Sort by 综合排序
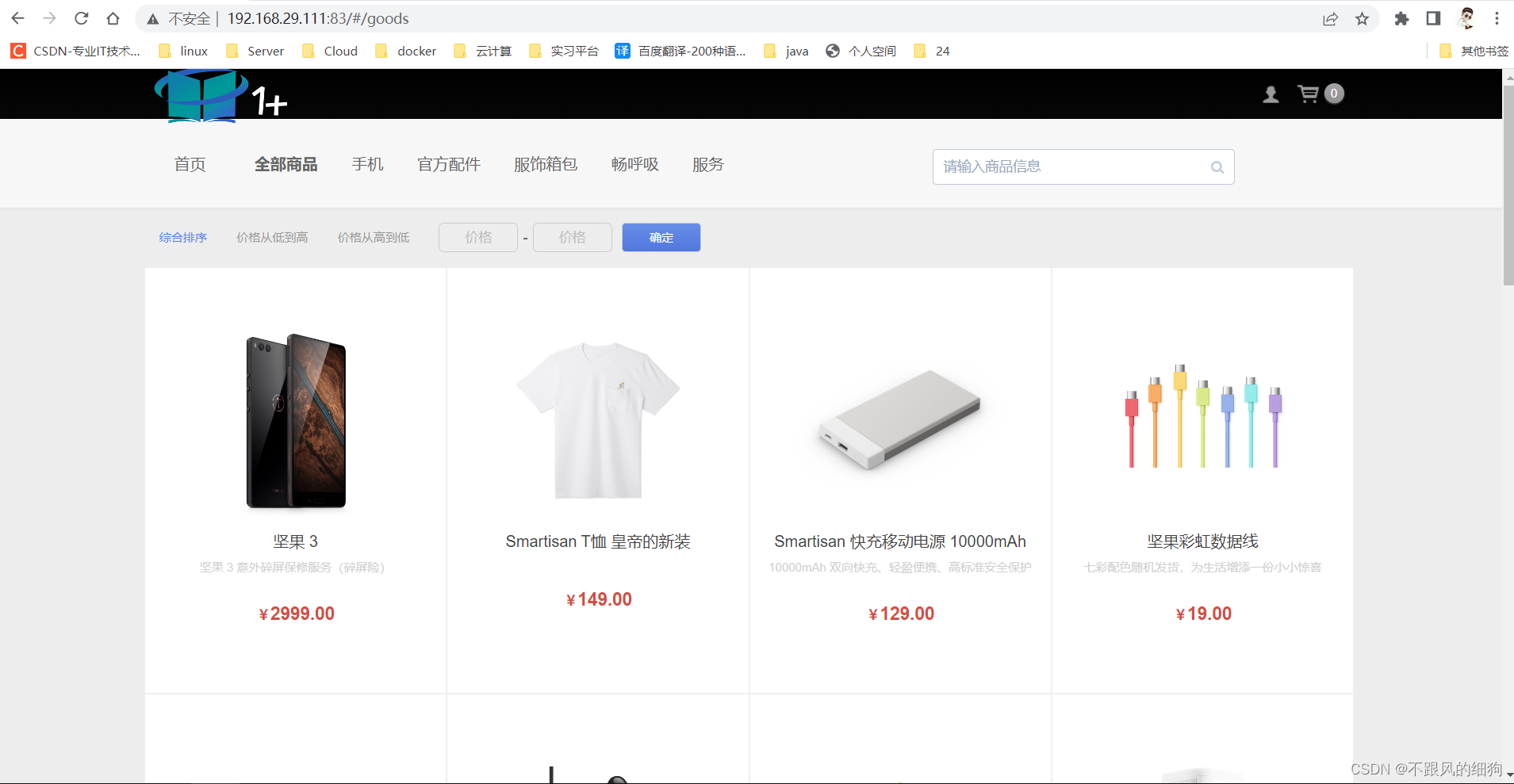The width and height of the screenshot is (1514, 784). coord(183,238)
